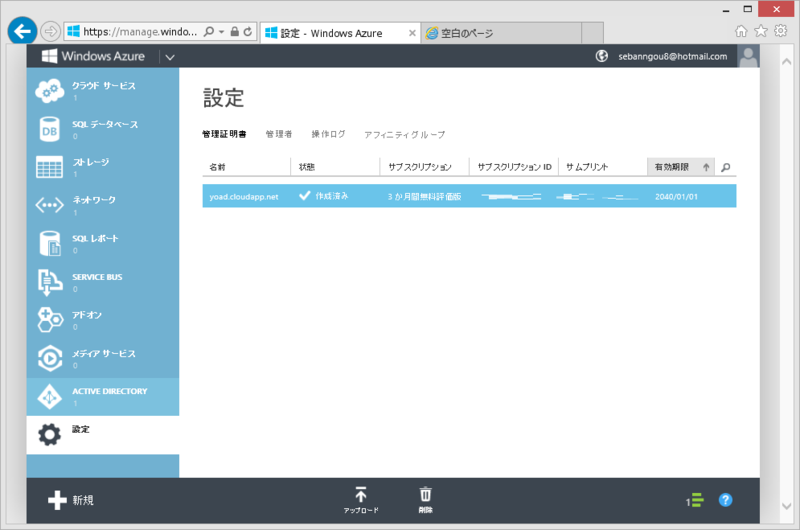Click the New plus icon
Screen dimensions: 800x530
click(57, 500)
